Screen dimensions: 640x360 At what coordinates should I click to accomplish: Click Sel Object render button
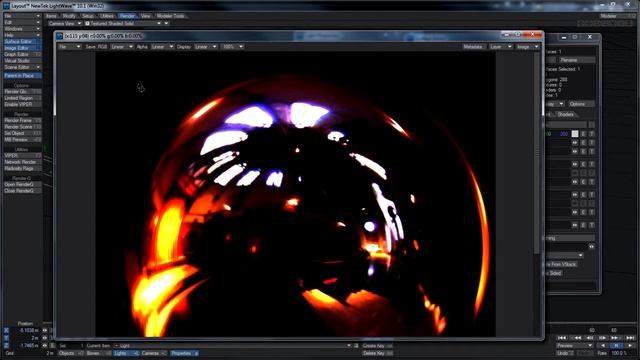click(22, 133)
